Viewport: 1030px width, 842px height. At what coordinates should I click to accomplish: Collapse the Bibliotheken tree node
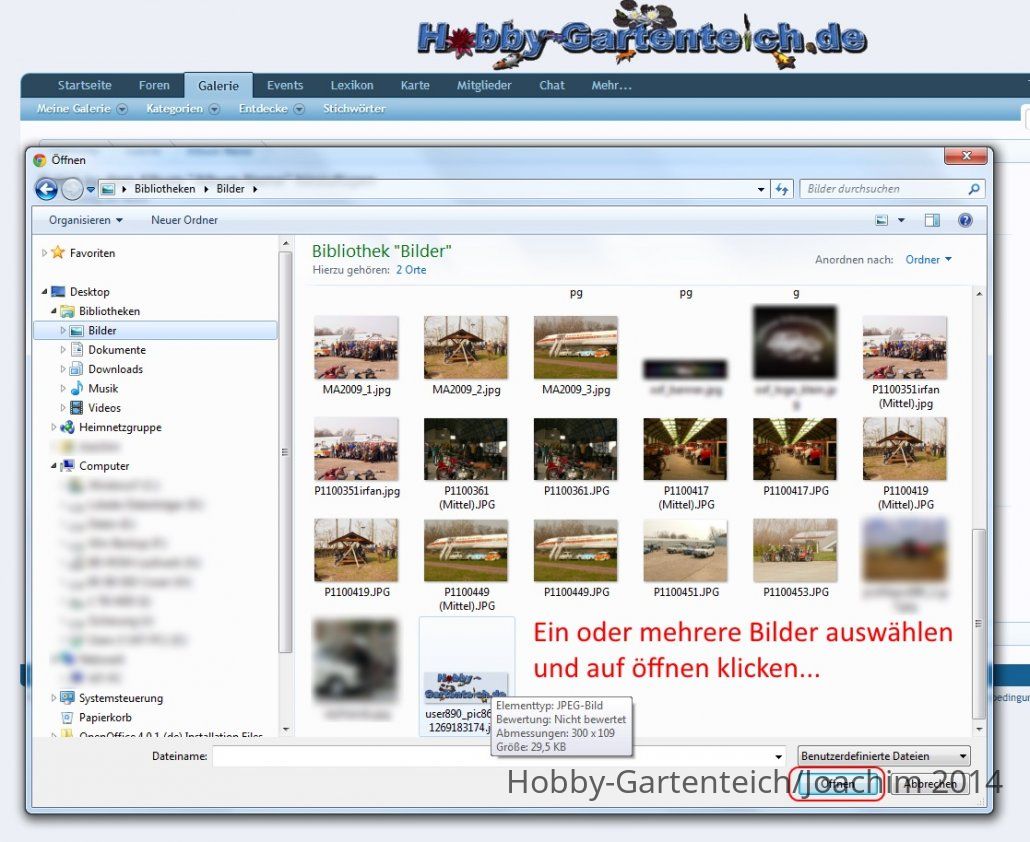(x=53, y=311)
